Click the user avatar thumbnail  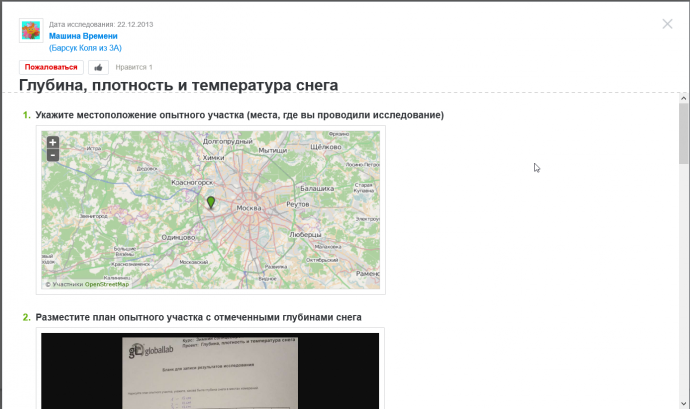(x=31, y=30)
